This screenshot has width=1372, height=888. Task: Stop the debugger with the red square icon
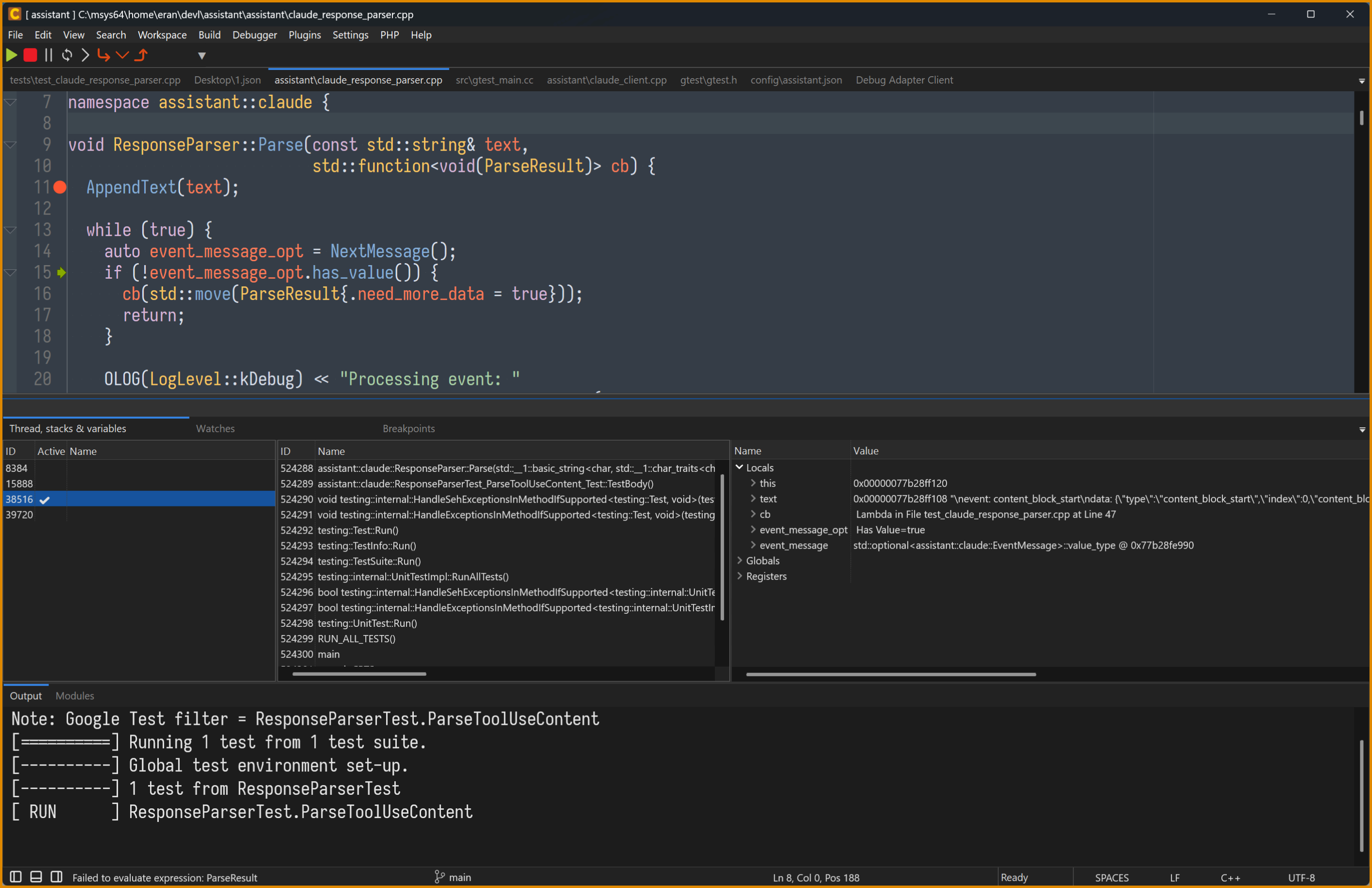point(30,55)
